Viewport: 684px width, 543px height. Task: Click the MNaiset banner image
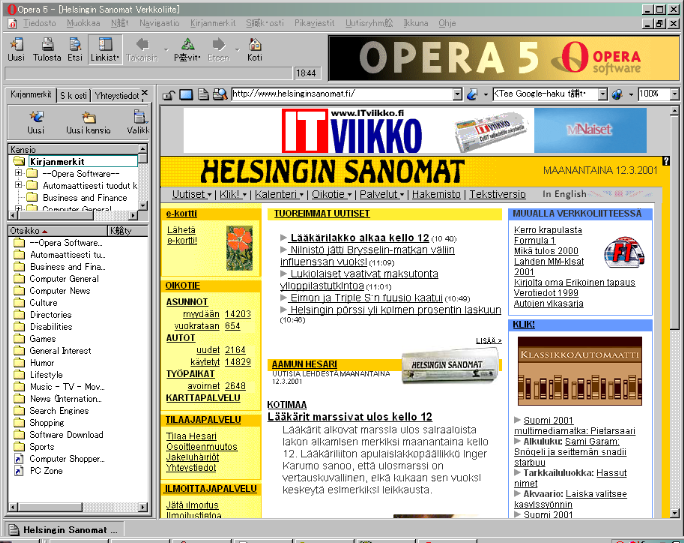[x=590, y=130]
